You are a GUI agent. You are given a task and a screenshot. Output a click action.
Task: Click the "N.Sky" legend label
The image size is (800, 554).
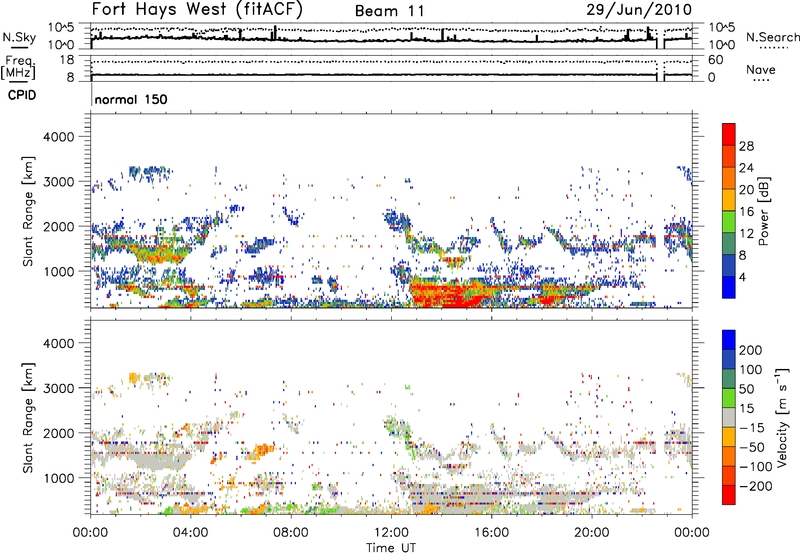point(19,37)
